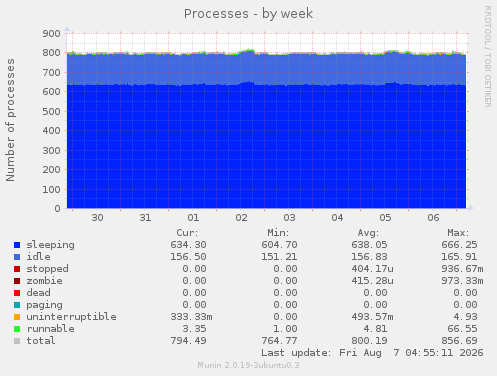497x376 pixels.
Task: Click the zombie max value 973.33m
Action: click(x=462, y=281)
